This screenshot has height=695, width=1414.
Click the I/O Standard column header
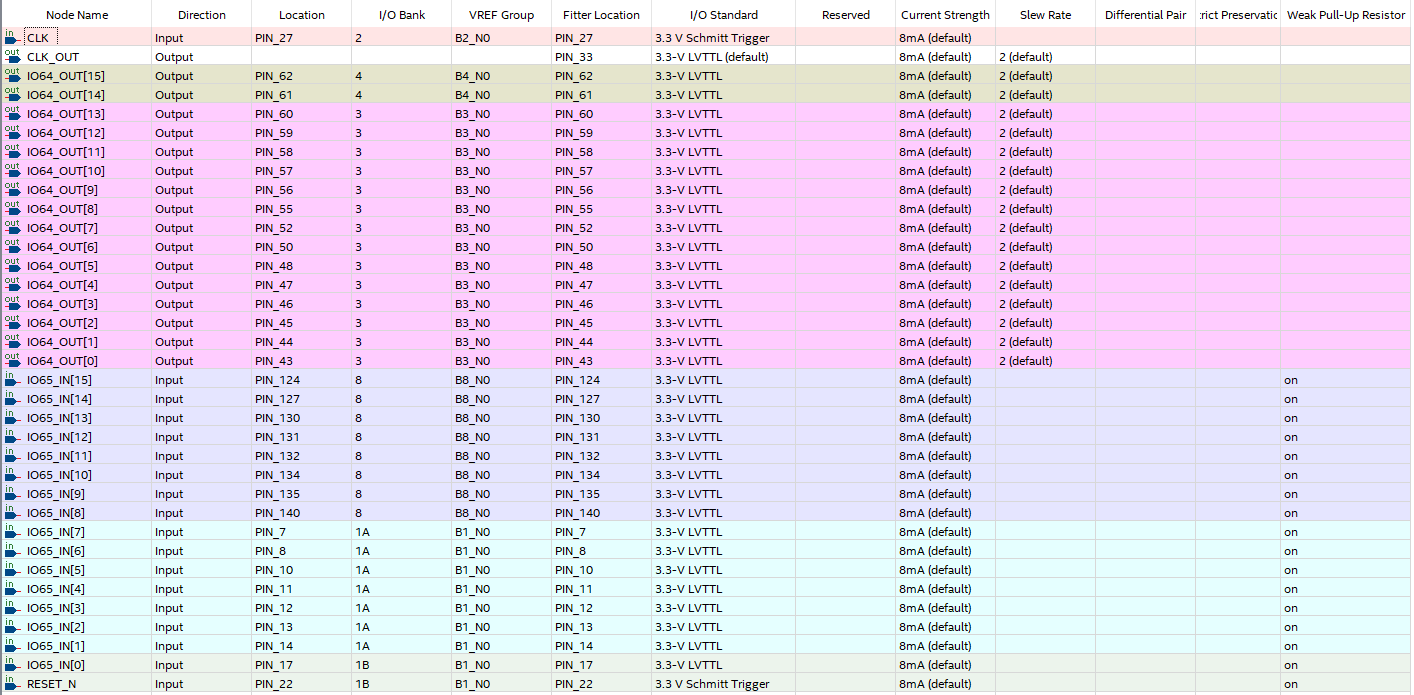pos(724,15)
